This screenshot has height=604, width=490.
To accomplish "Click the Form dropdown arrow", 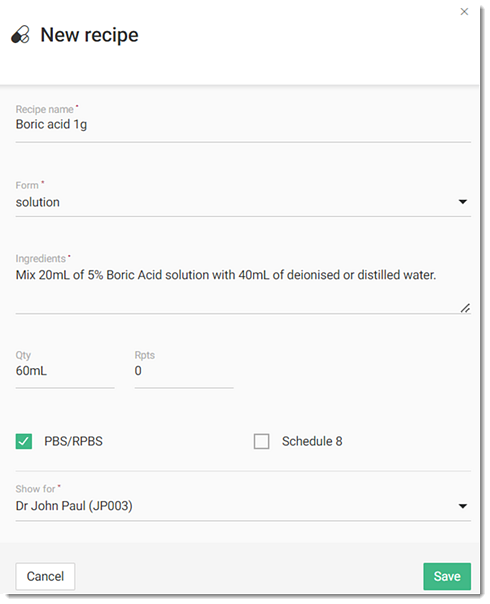I will click(463, 202).
